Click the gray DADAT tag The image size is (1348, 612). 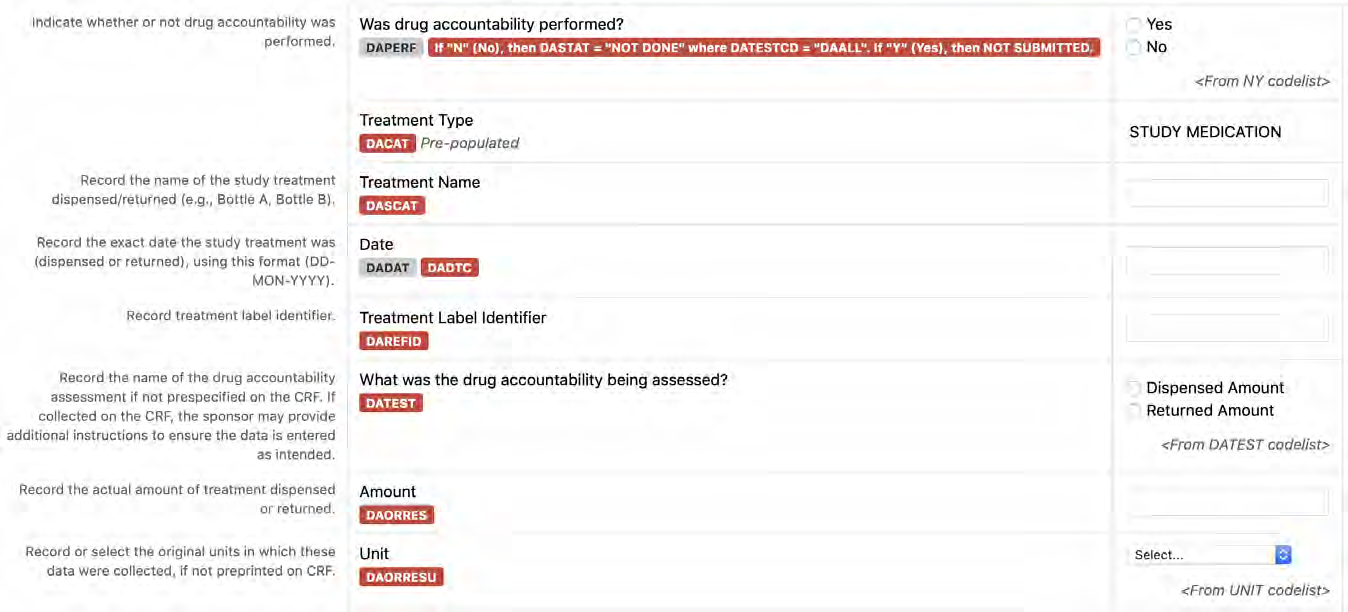388,268
